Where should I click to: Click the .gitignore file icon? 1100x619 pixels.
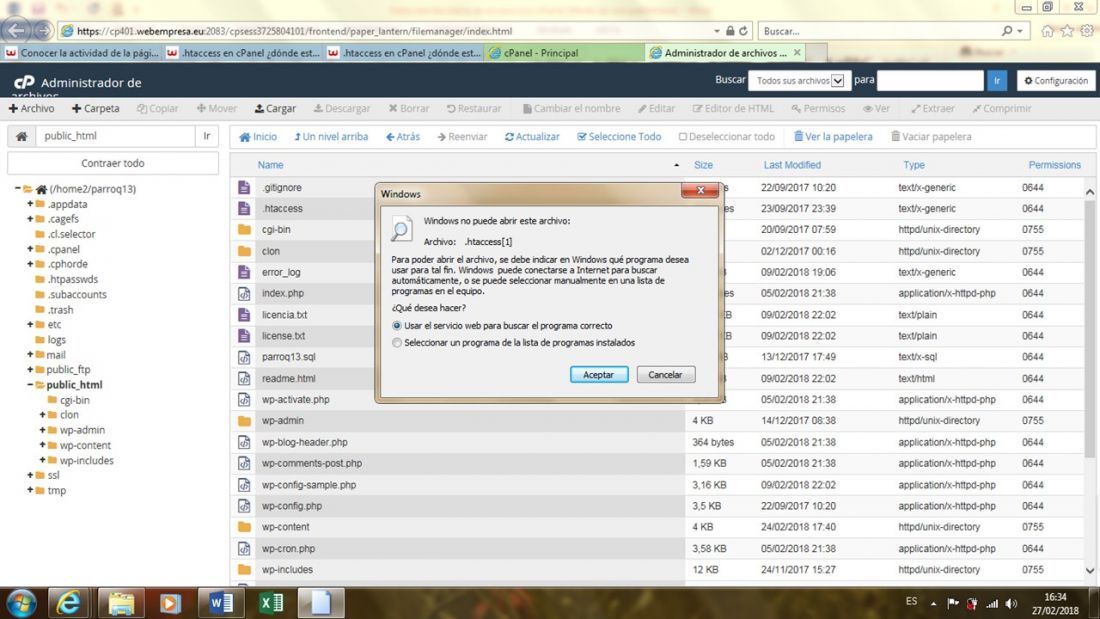244,187
